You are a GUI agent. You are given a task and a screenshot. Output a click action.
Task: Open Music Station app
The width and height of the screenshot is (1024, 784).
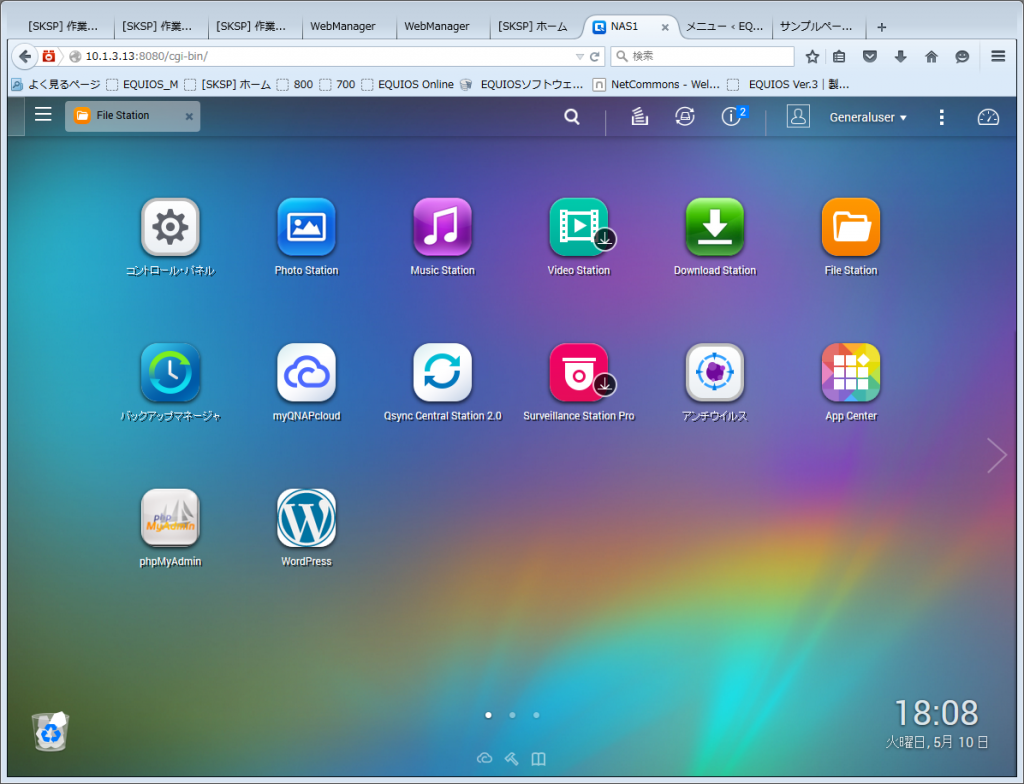click(442, 227)
